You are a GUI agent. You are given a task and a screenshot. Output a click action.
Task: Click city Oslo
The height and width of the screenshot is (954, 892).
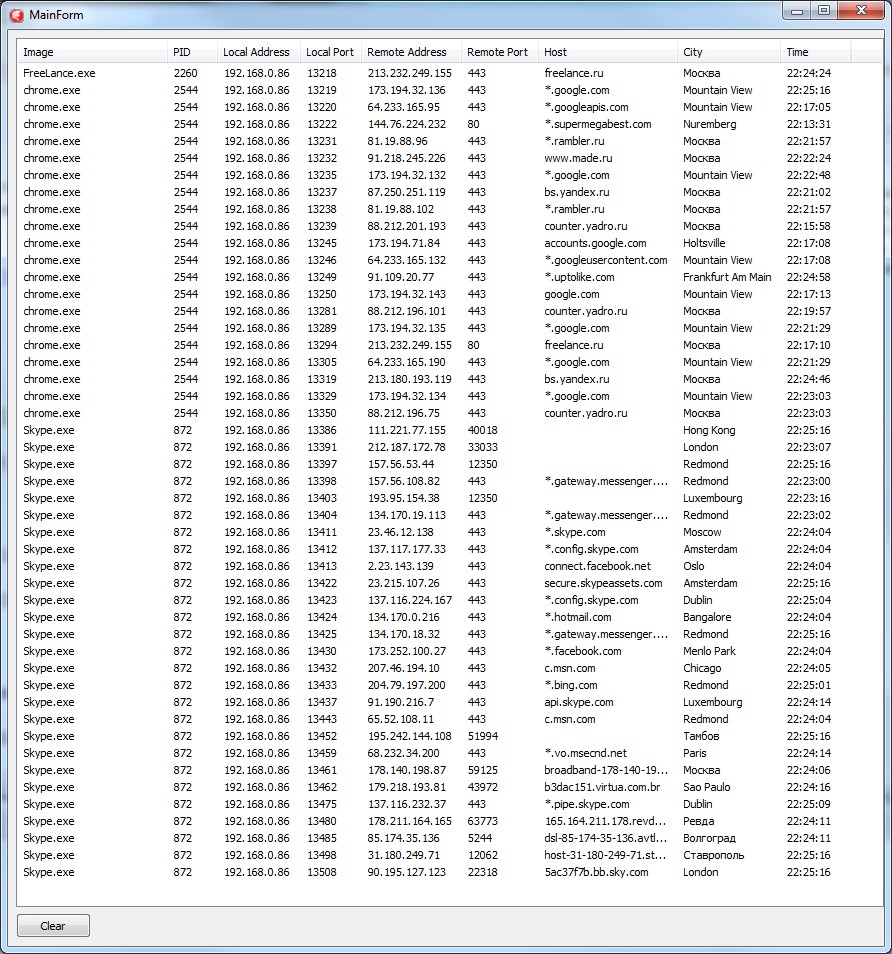tap(694, 567)
